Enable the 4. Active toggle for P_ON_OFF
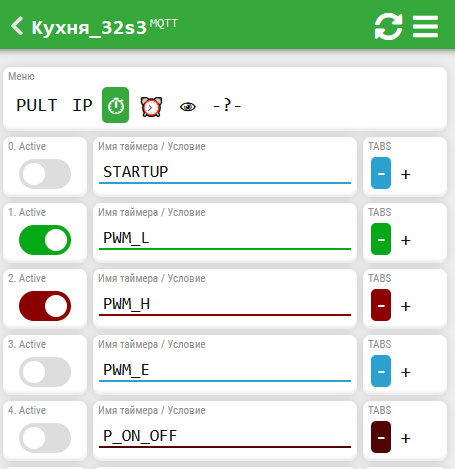The image size is (455, 469). (x=45, y=438)
